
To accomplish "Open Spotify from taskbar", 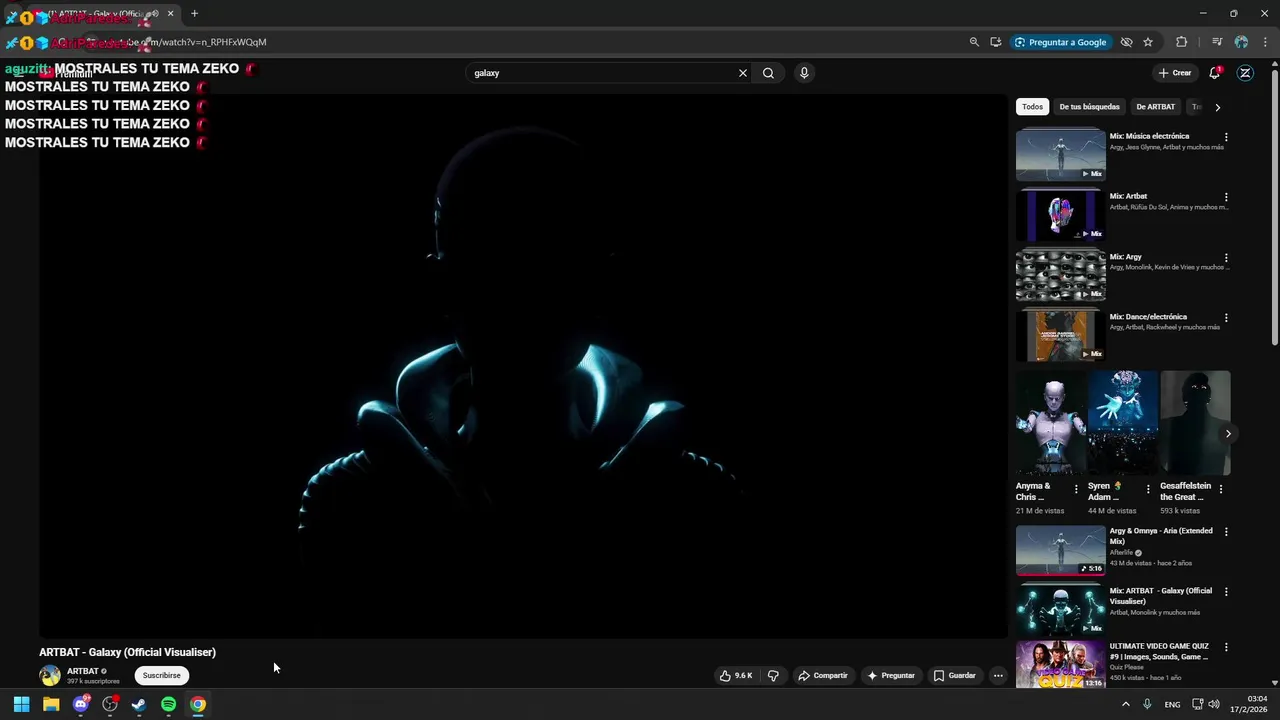I will (x=168, y=704).
